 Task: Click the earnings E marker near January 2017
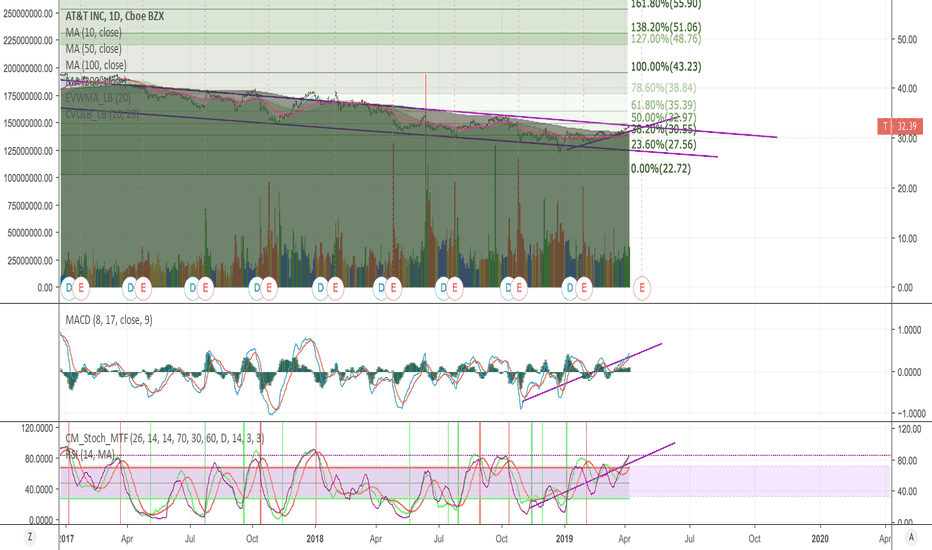[81, 288]
